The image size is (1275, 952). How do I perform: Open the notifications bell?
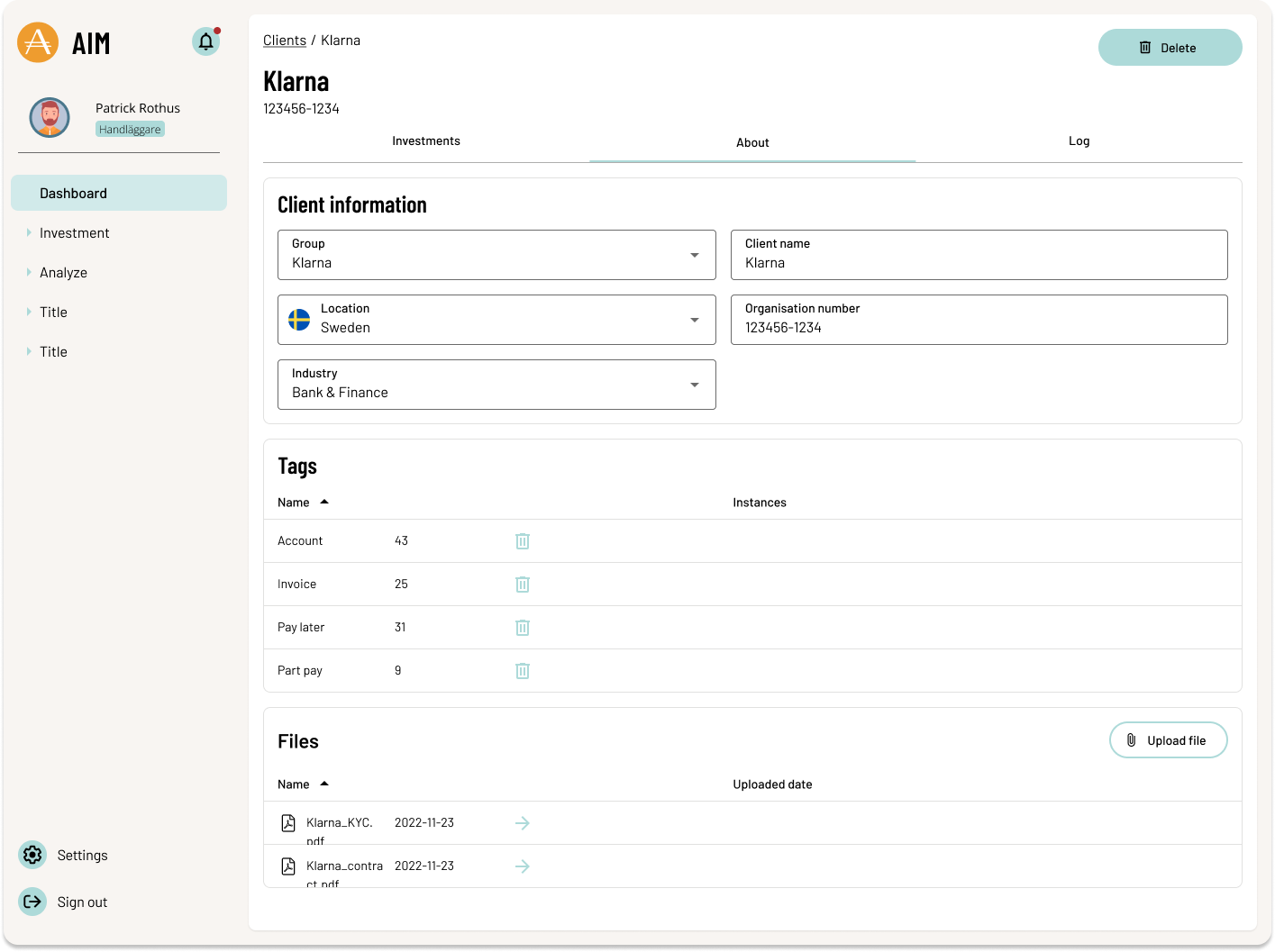tap(205, 41)
